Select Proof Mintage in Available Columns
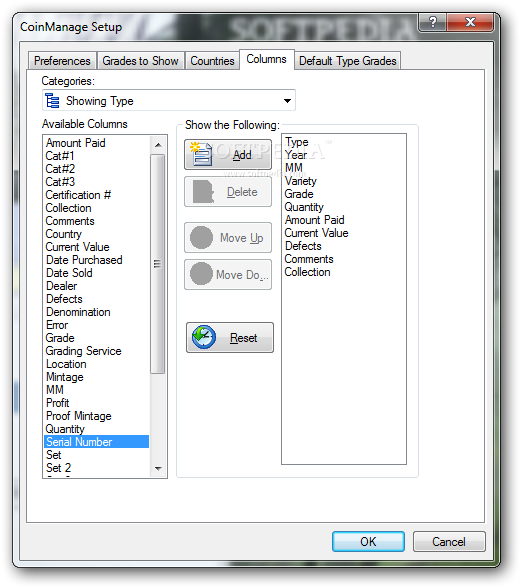The image size is (521, 588). click(x=97, y=416)
